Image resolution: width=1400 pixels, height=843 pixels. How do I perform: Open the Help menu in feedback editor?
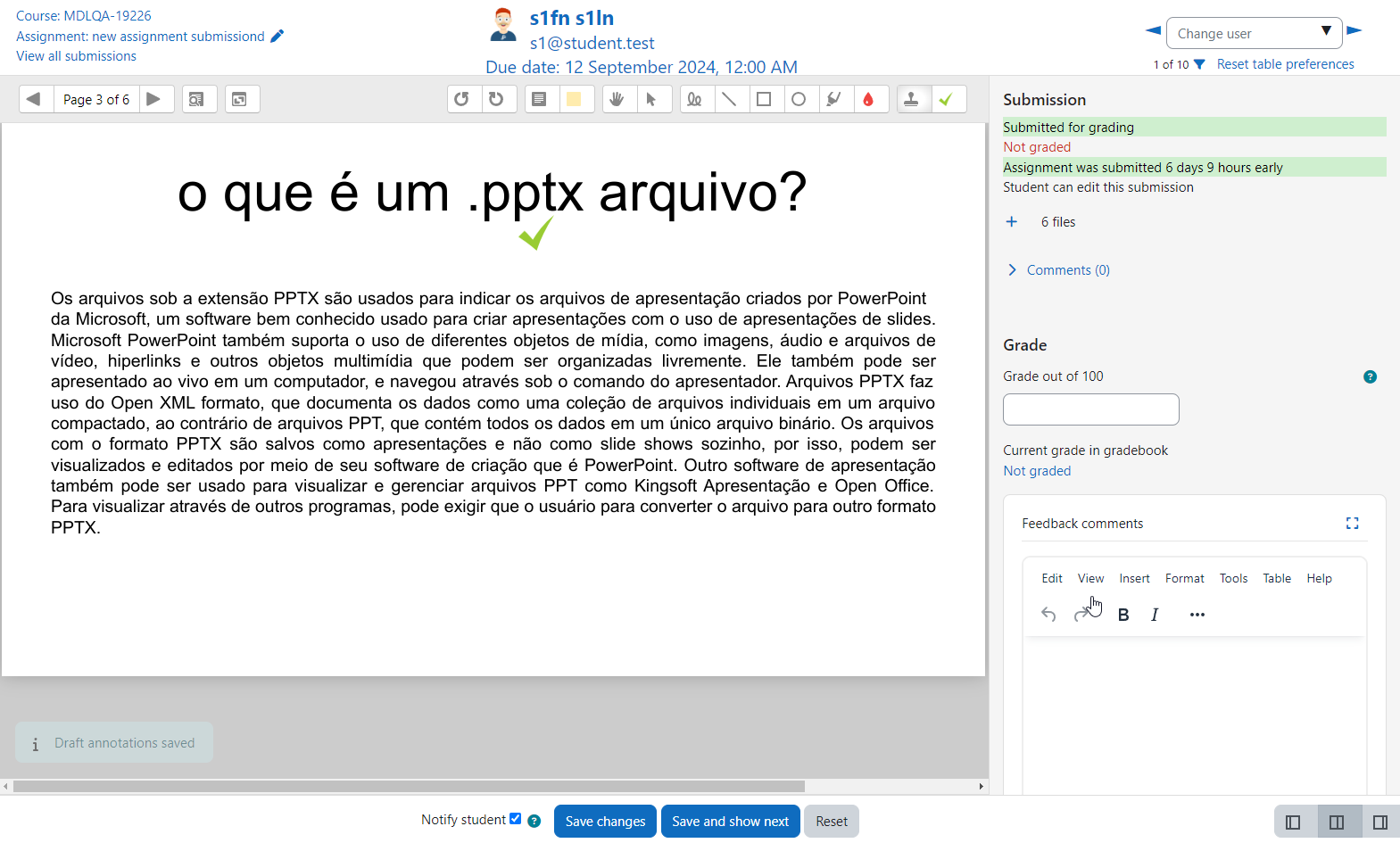click(1319, 579)
